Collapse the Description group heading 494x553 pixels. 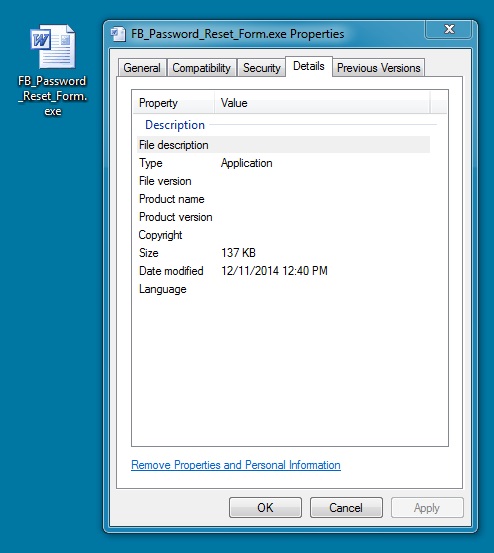point(175,125)
